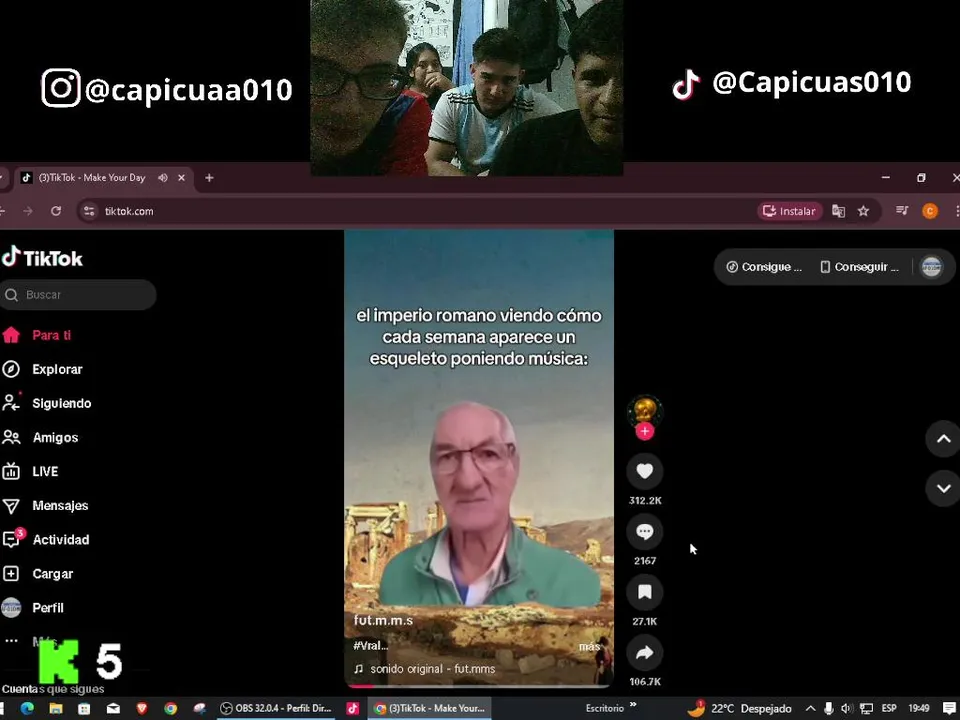960x720 pixels.
Task: Open the notification center icon
Action: [949, 708]
